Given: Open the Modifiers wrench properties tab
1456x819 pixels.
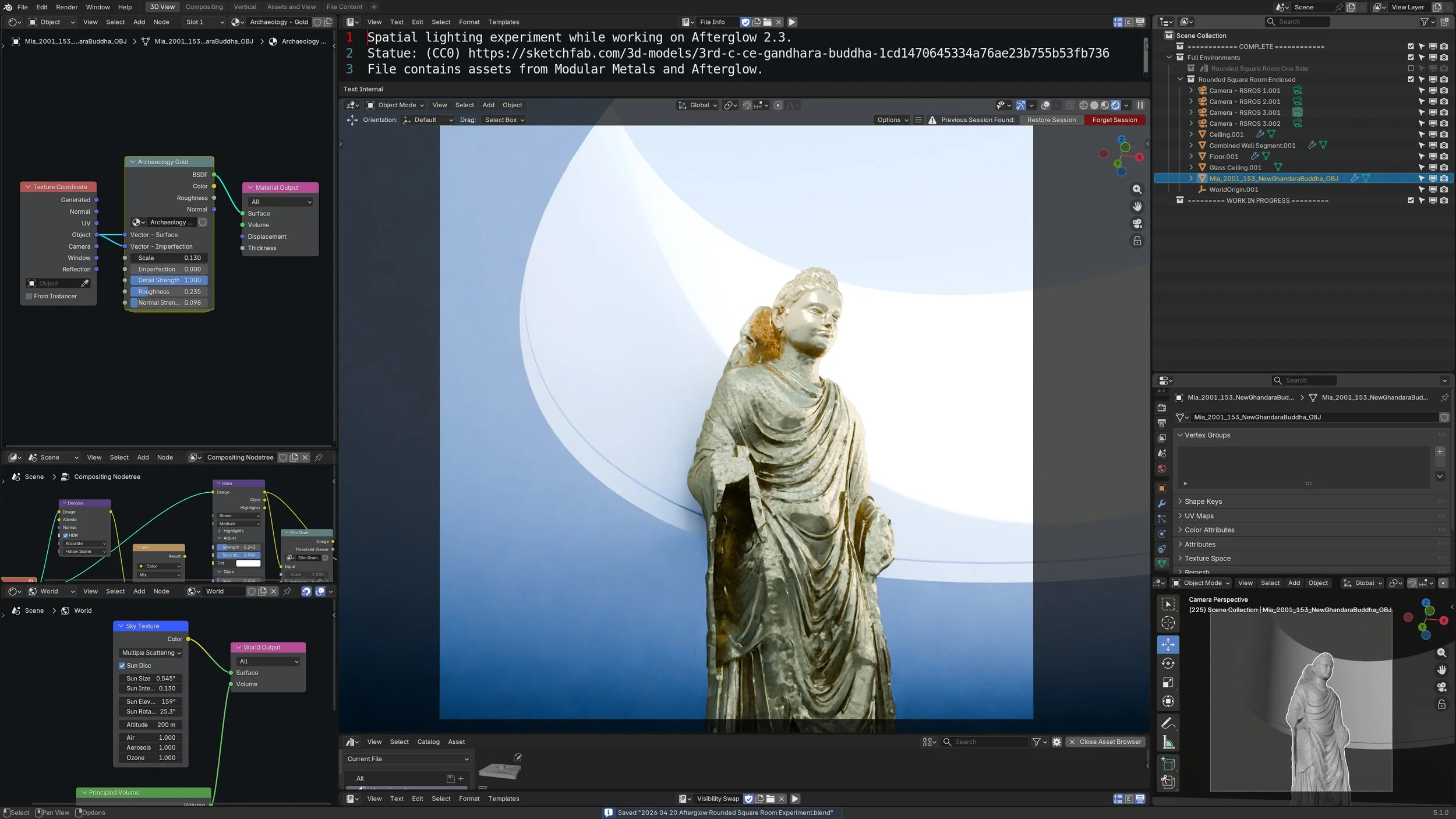Looking at the screenshot, I should click(x=1162, y=503).
